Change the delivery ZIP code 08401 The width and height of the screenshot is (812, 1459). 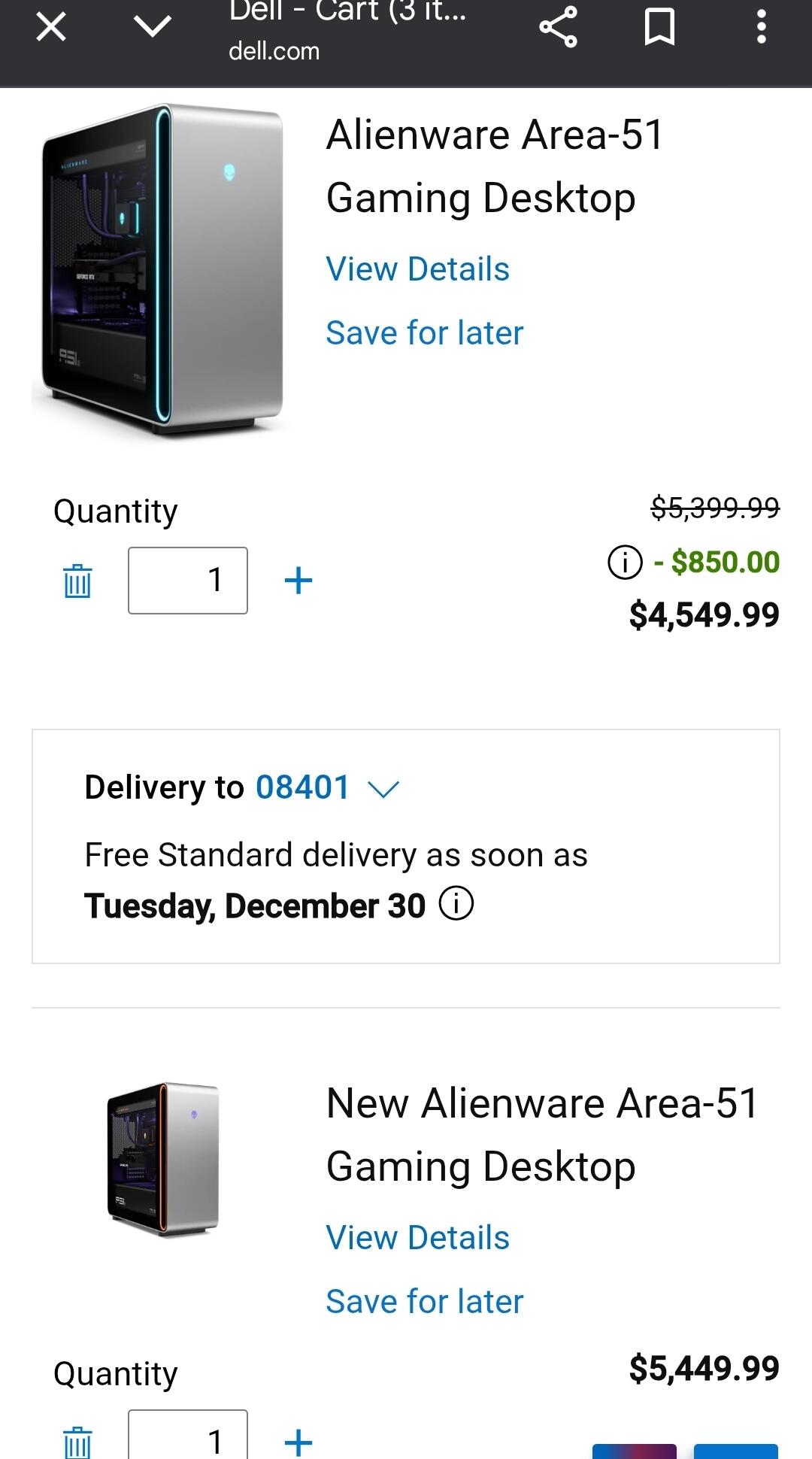[x=302, y=787]
